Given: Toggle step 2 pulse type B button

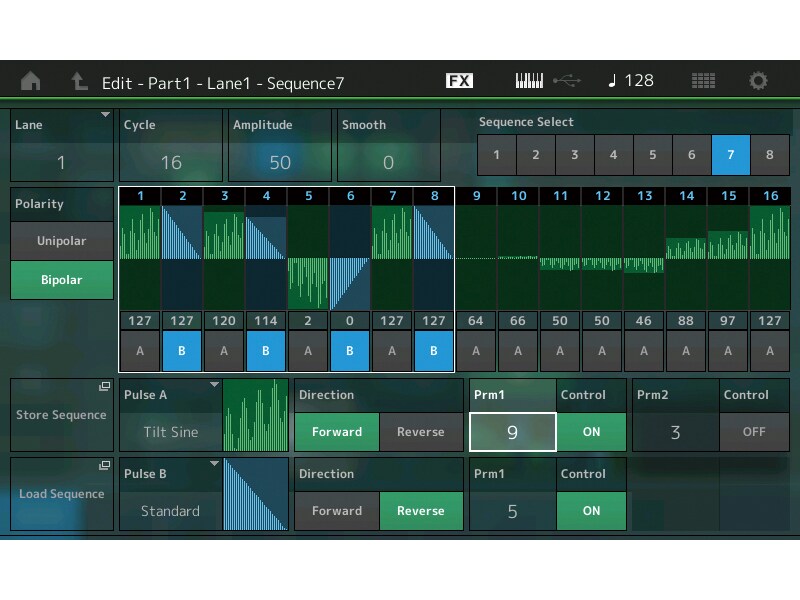Looking at the screenshot, I should [182, 351].
